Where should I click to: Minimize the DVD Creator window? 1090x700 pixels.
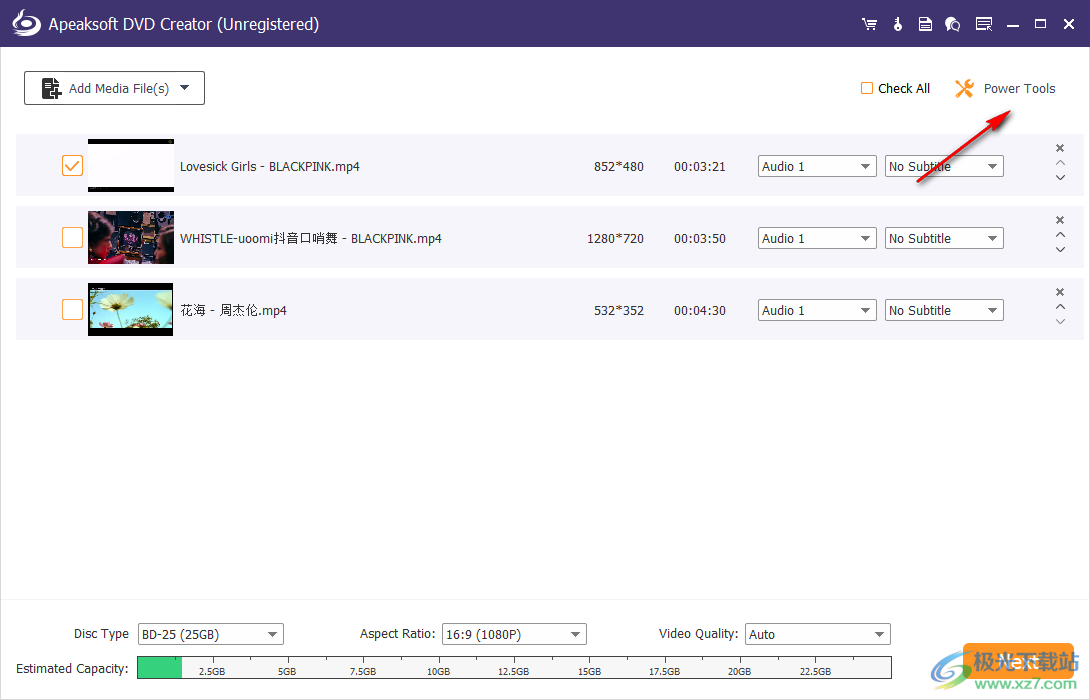click(x=1013, y=24)
